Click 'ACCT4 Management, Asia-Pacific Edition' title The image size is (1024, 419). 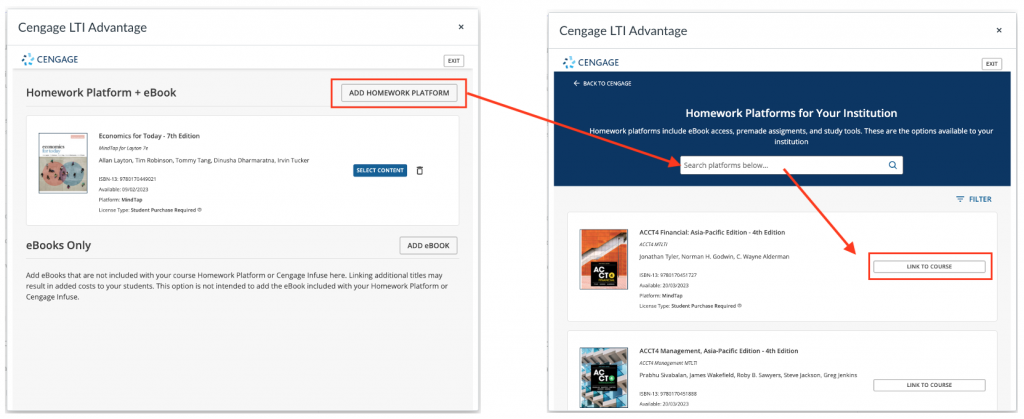click(x=718, y=351)
